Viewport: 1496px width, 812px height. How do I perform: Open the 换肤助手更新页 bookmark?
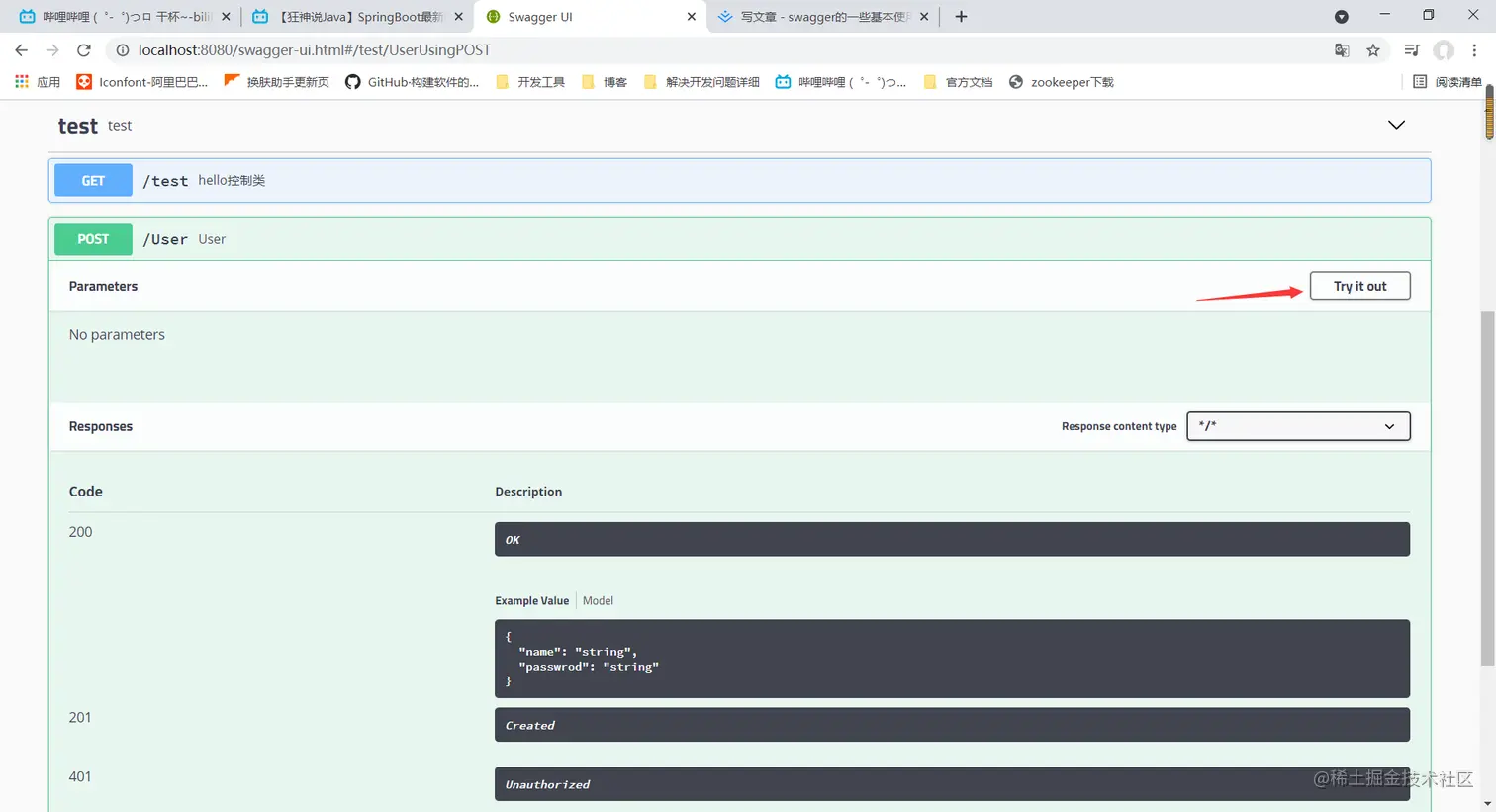[277, 82]
